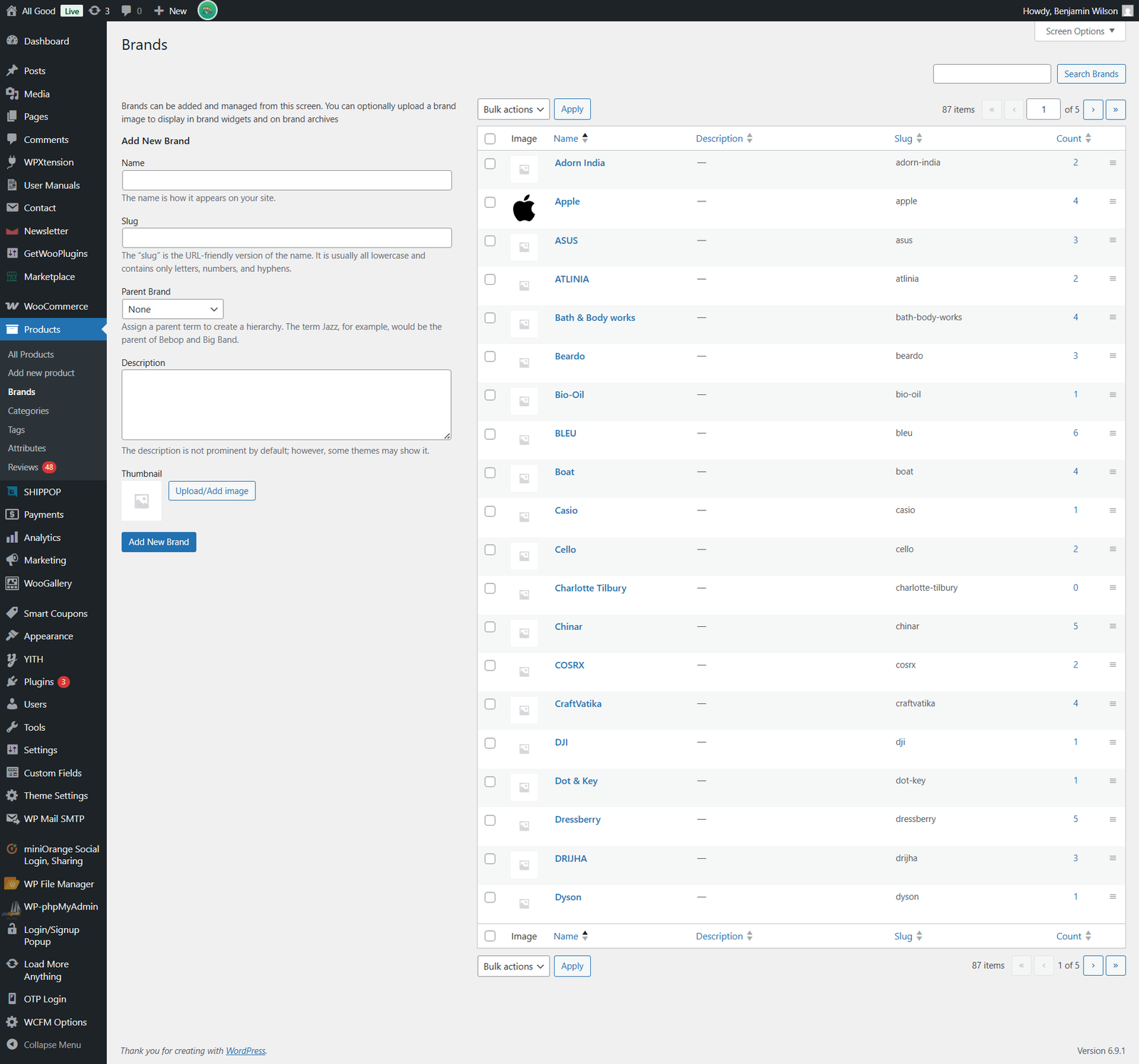1139x1064 pixels.
Task: Open the top Bulk actions dropdown
Action: [x=513, y=110]
